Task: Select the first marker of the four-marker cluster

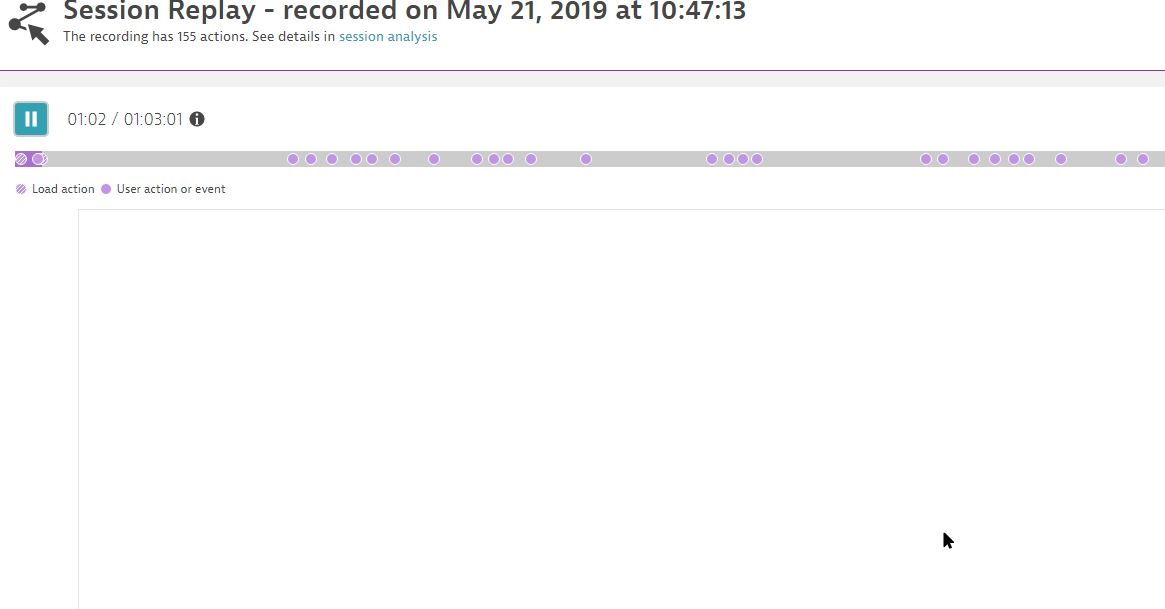Action: [712, 159]
